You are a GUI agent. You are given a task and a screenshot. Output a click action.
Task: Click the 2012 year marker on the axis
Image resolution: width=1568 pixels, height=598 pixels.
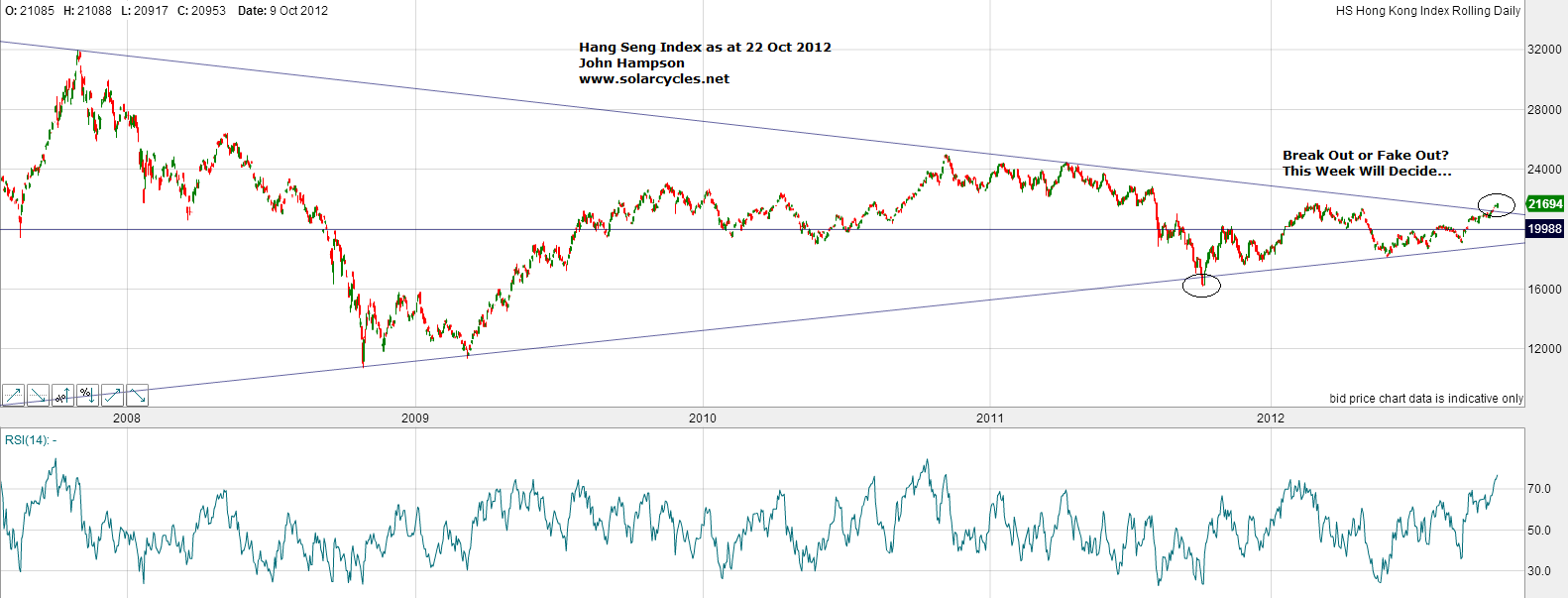coord(1271,419)
